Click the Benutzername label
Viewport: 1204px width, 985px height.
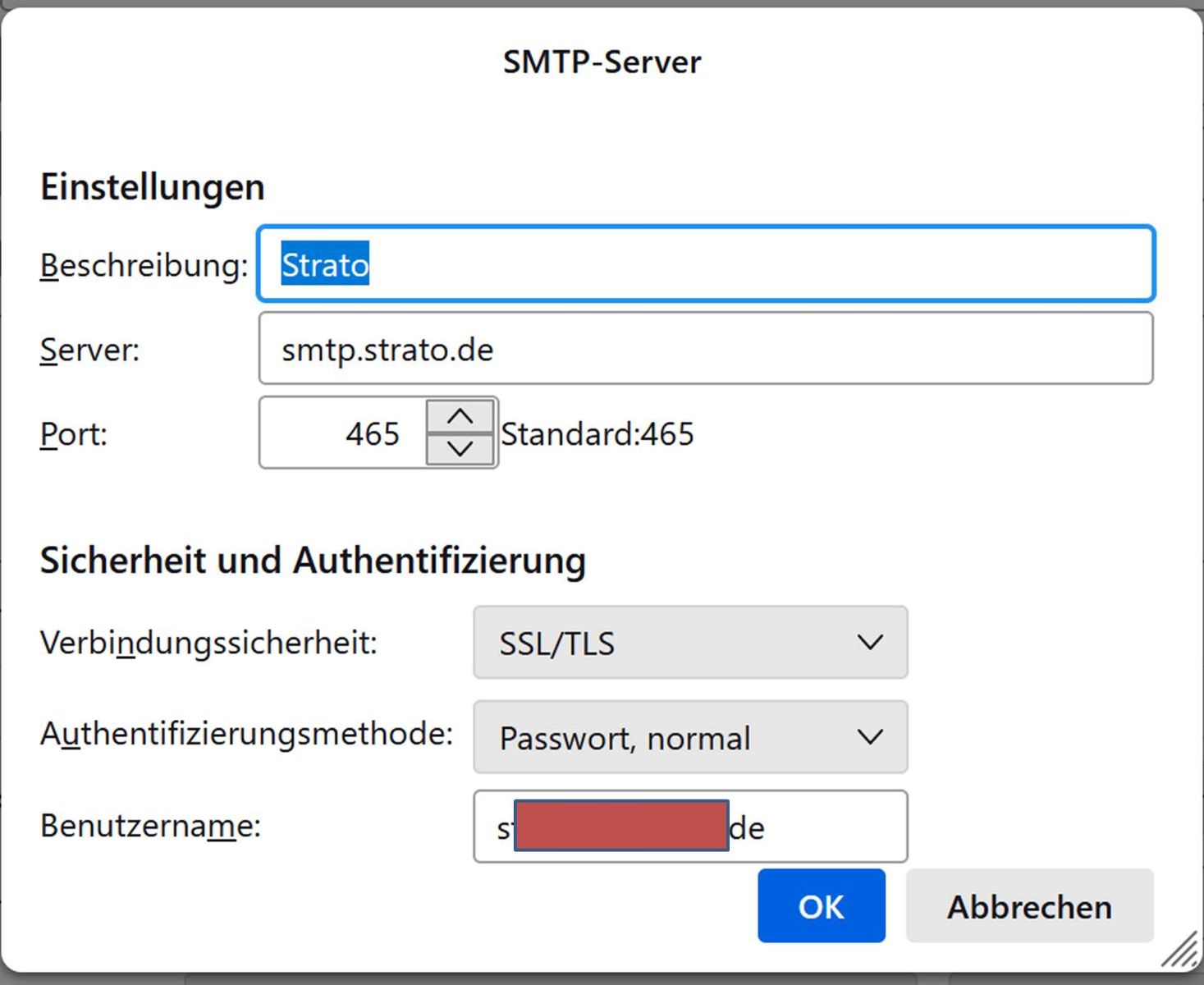tap(150, 825)
